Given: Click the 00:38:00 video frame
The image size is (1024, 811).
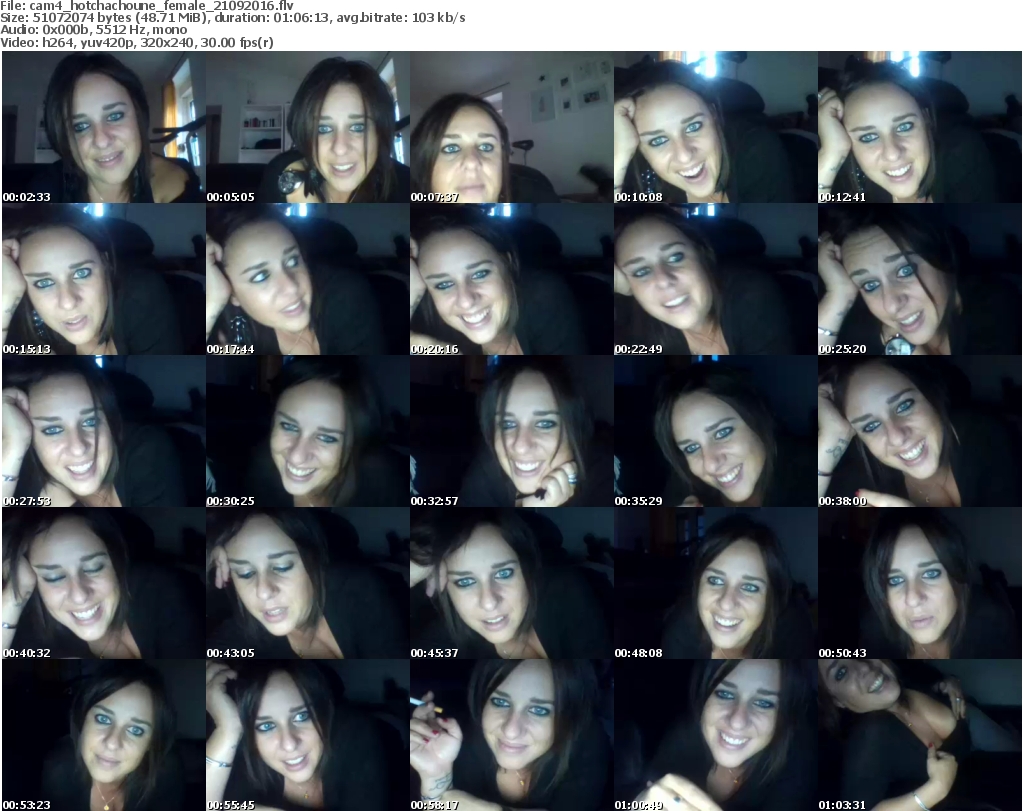Looking at the screenshot, I should tap(920, 432).
